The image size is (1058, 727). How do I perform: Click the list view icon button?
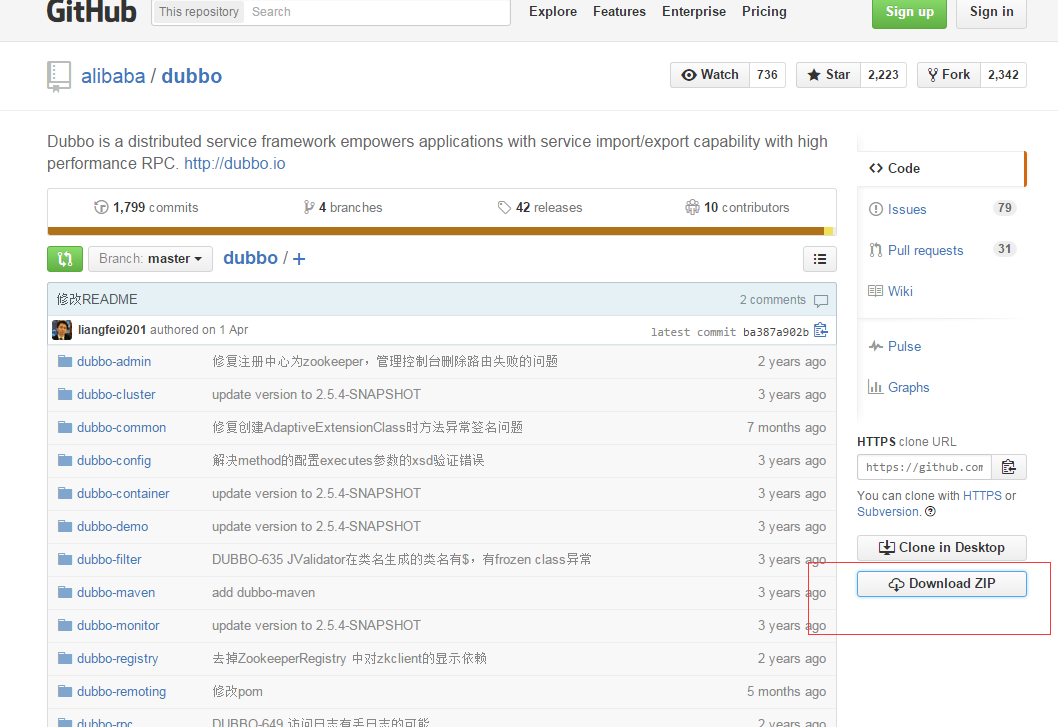820,259
